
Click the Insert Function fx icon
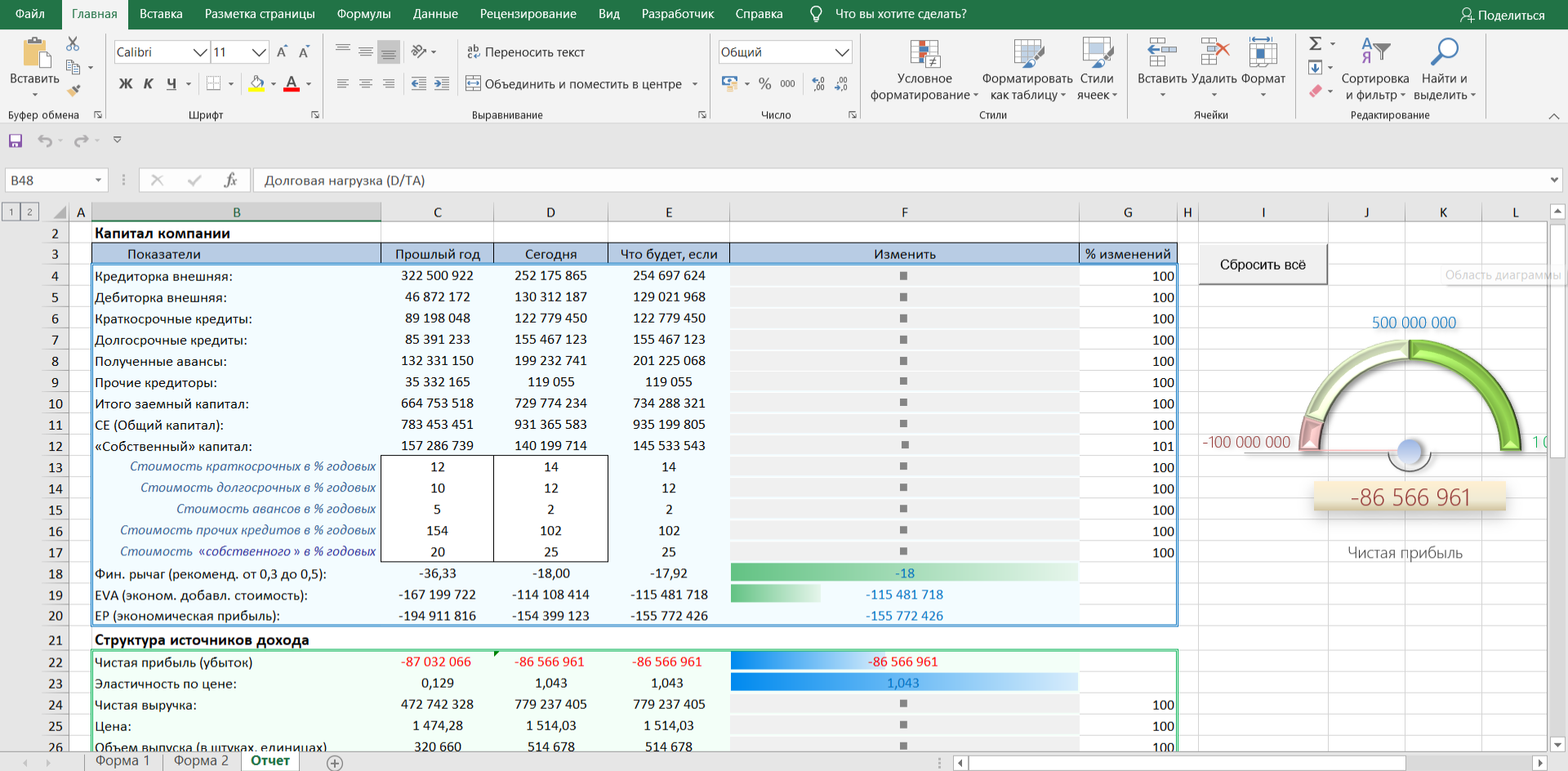pyautogui.click(x=230, y=180)
